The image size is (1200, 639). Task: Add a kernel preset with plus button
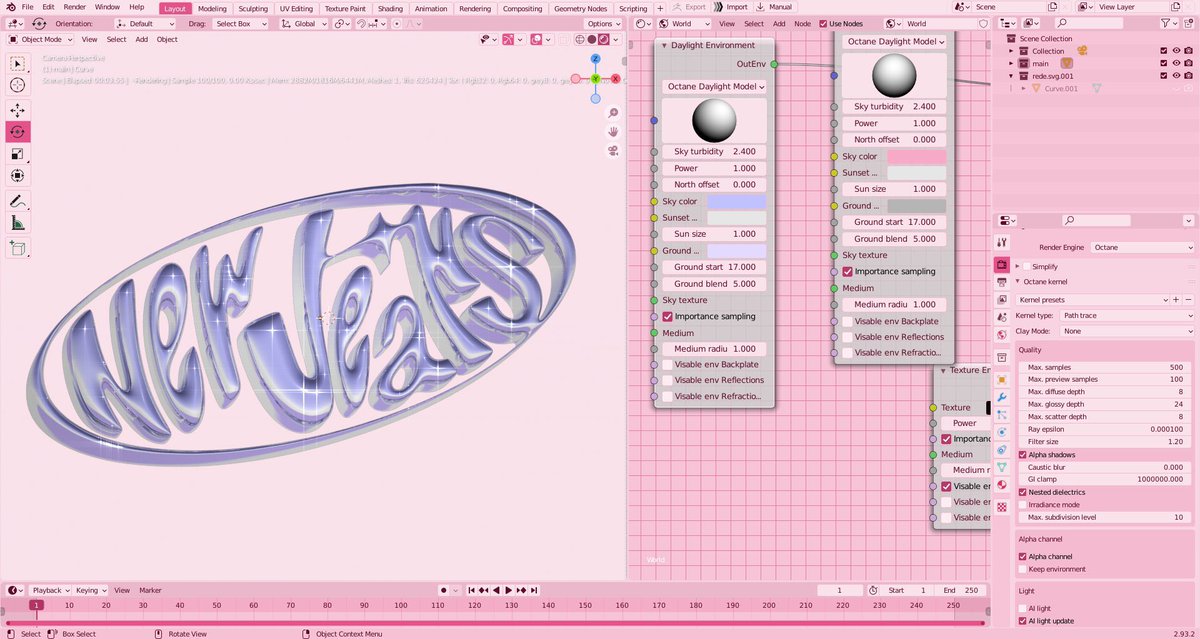(1178, 299)
